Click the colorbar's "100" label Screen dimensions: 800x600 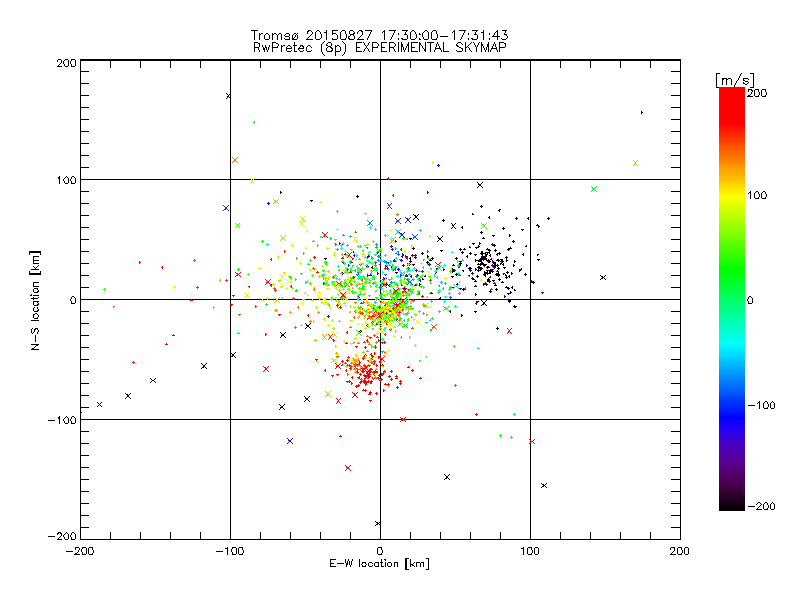click(x=757, y=195)
